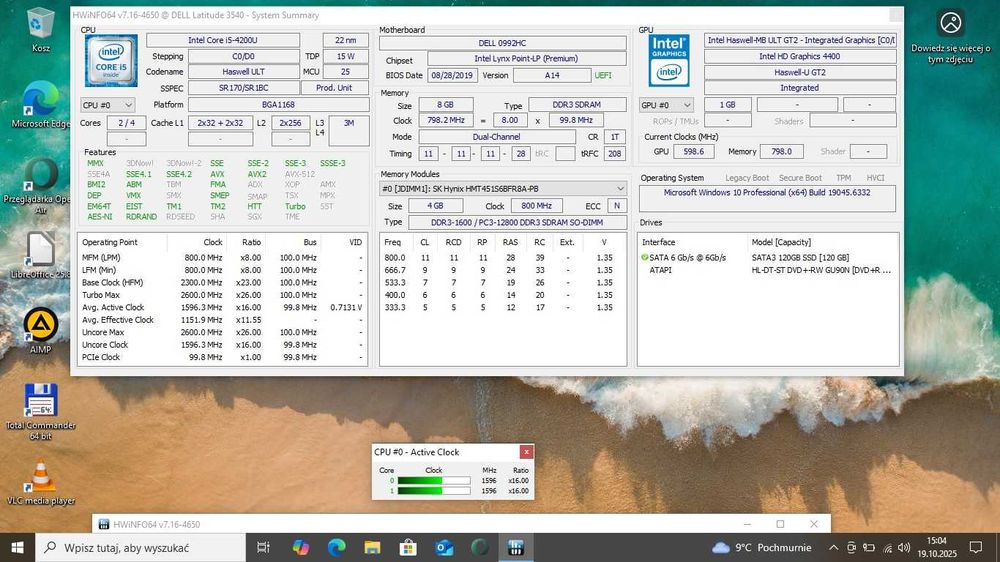Click the Prod. Unit field
The width and height of the screenshot is (1000, 562).
click(334, 88)
